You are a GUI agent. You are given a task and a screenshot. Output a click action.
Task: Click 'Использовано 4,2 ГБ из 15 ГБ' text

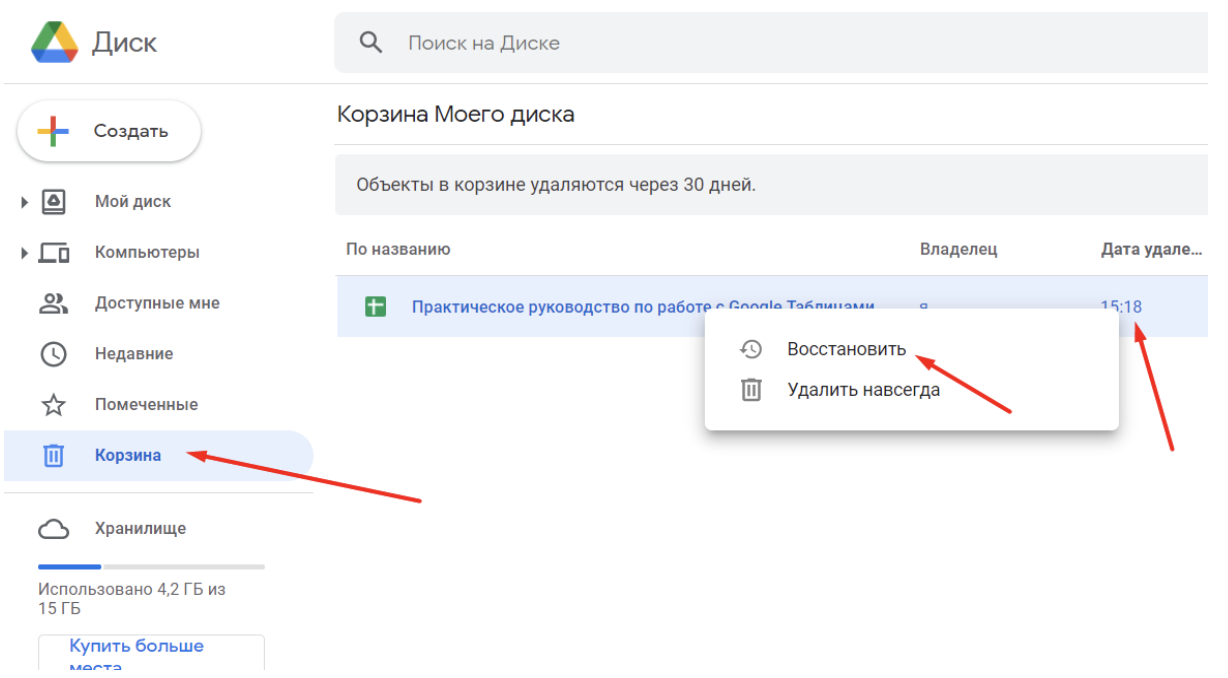[x=132, y=599]
